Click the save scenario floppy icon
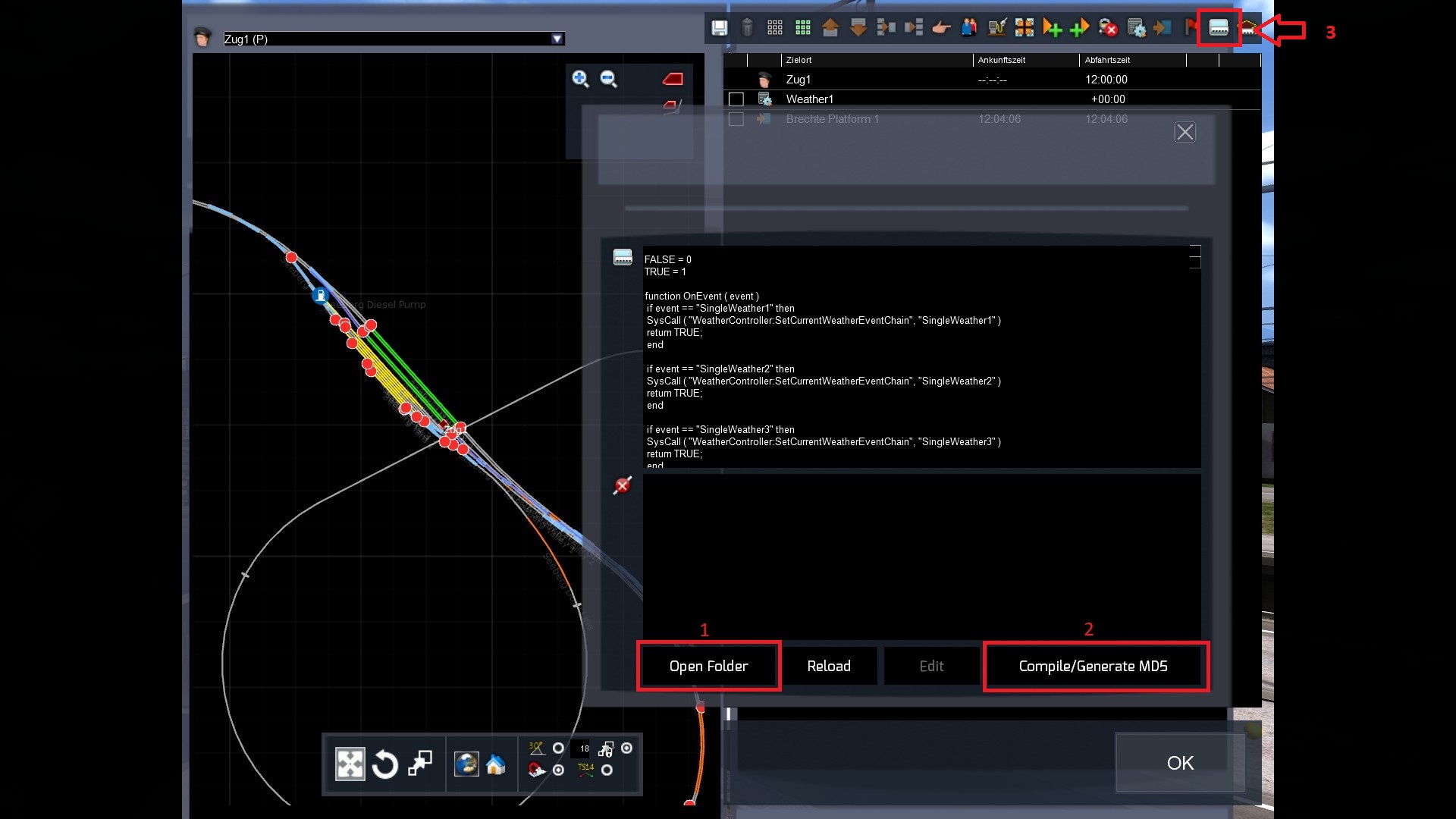The height and width of the screenshot is (819, 1456). [719, 28]
